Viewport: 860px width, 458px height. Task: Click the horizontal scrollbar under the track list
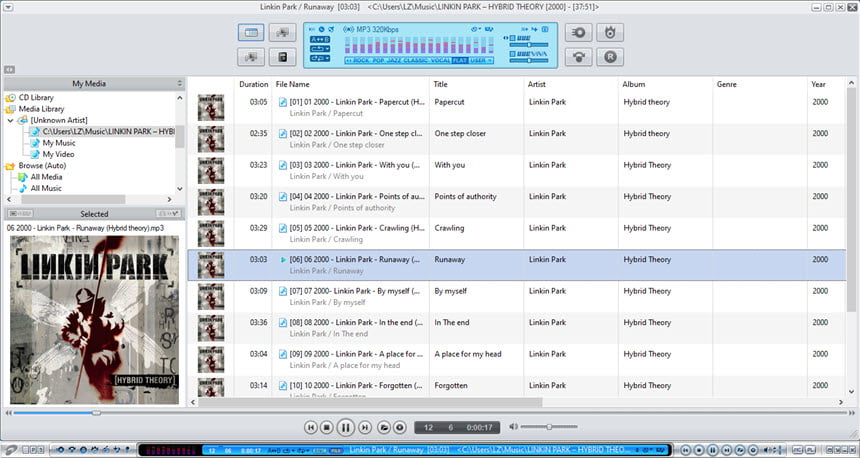pyautogui.click(x=370, y=402)
